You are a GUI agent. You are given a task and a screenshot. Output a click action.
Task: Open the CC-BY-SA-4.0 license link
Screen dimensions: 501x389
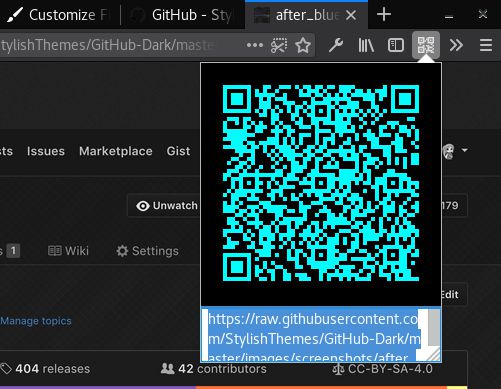(x=383, y=369)
